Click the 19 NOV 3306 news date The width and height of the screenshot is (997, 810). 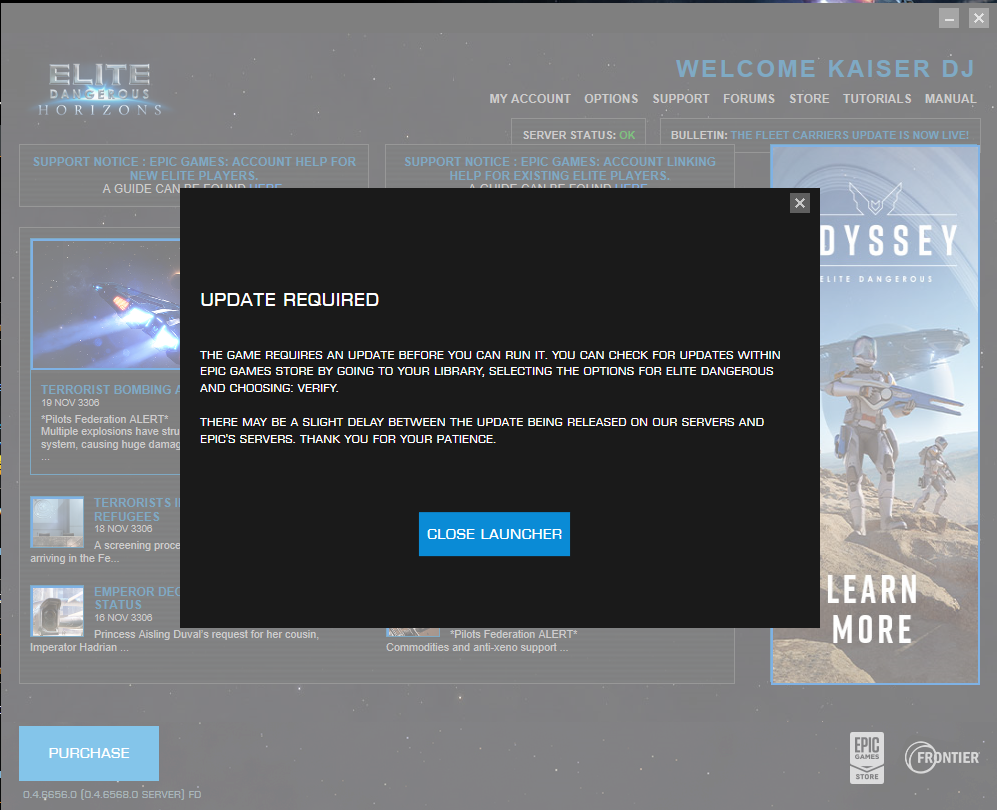tap(70, 402)
